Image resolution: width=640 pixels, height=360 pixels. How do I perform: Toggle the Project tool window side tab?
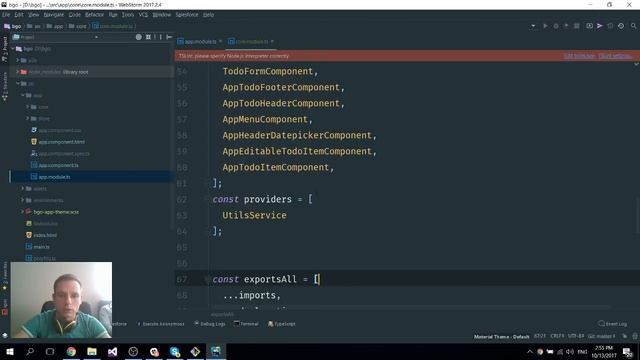coord(4,49)
